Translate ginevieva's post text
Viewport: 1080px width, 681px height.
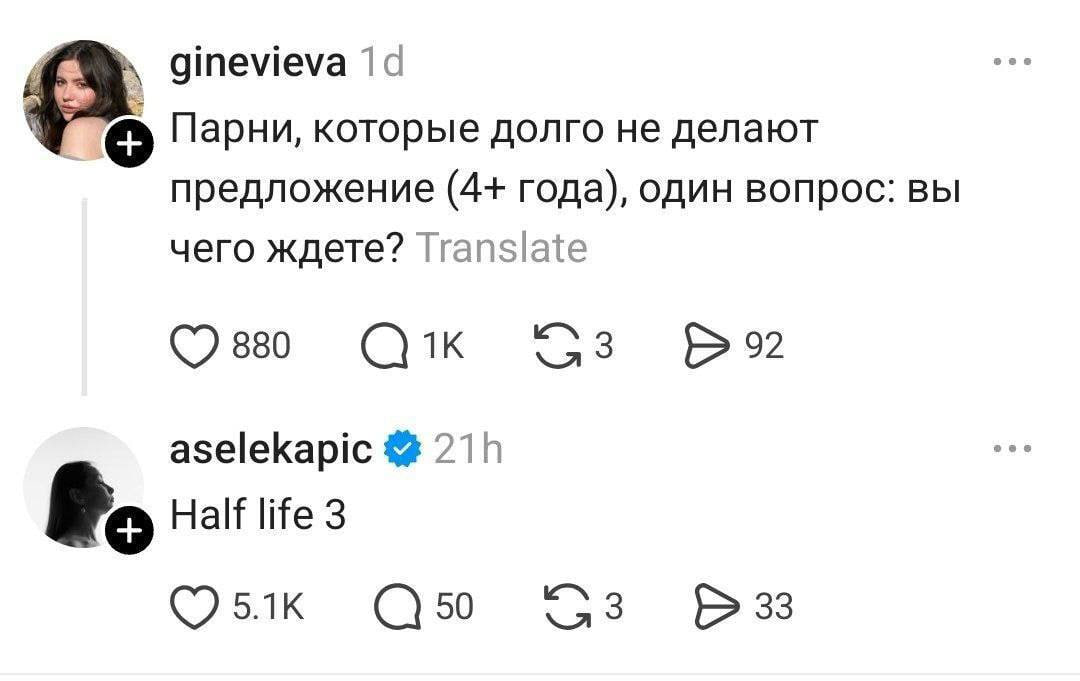coord(502,248)
